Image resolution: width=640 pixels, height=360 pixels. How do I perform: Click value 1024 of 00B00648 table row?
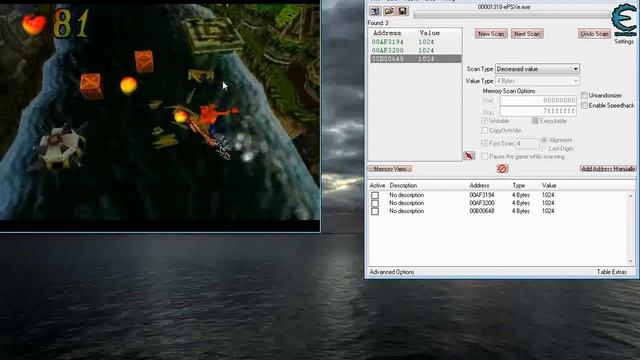pos(548,211)
